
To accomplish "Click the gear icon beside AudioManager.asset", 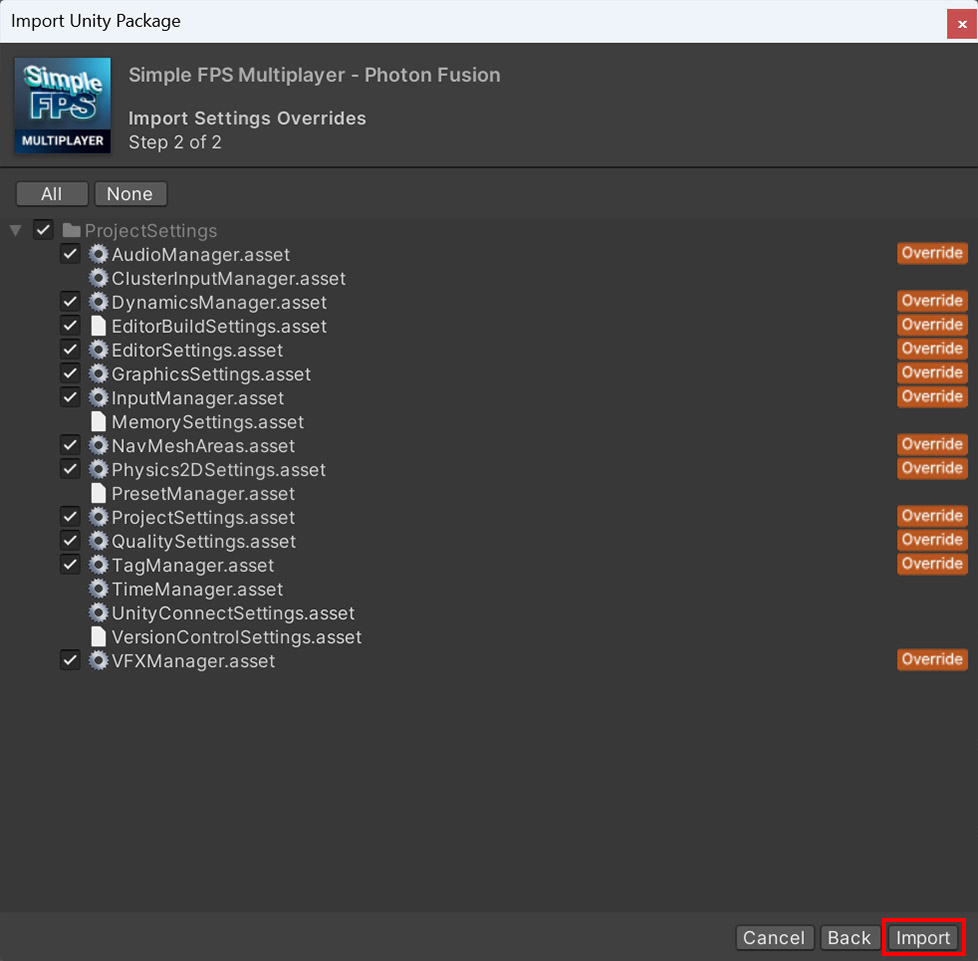I will click(x=98, y=254).
